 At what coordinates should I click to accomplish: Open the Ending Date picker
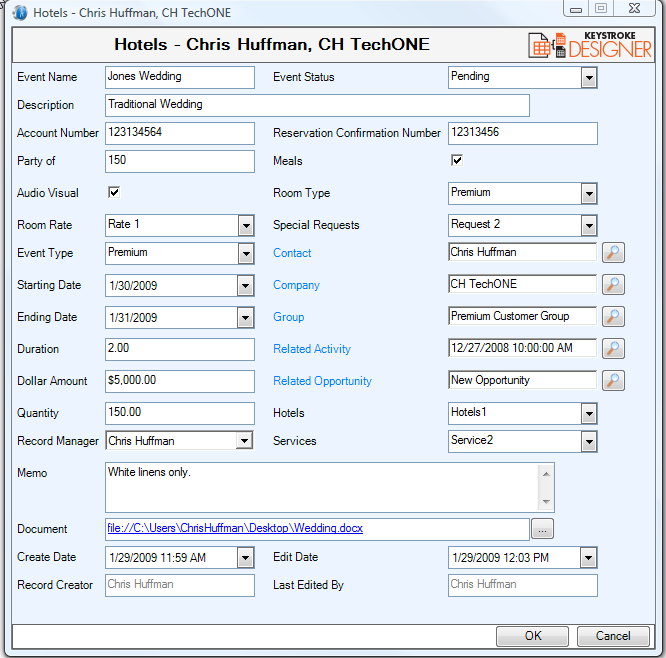coord(246,318)
